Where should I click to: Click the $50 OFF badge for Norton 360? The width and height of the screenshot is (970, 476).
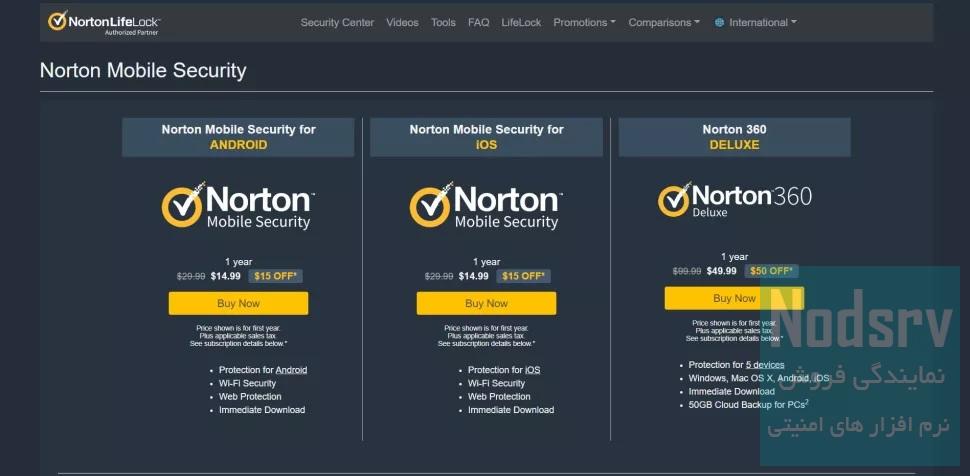click(x=771, y=270)
